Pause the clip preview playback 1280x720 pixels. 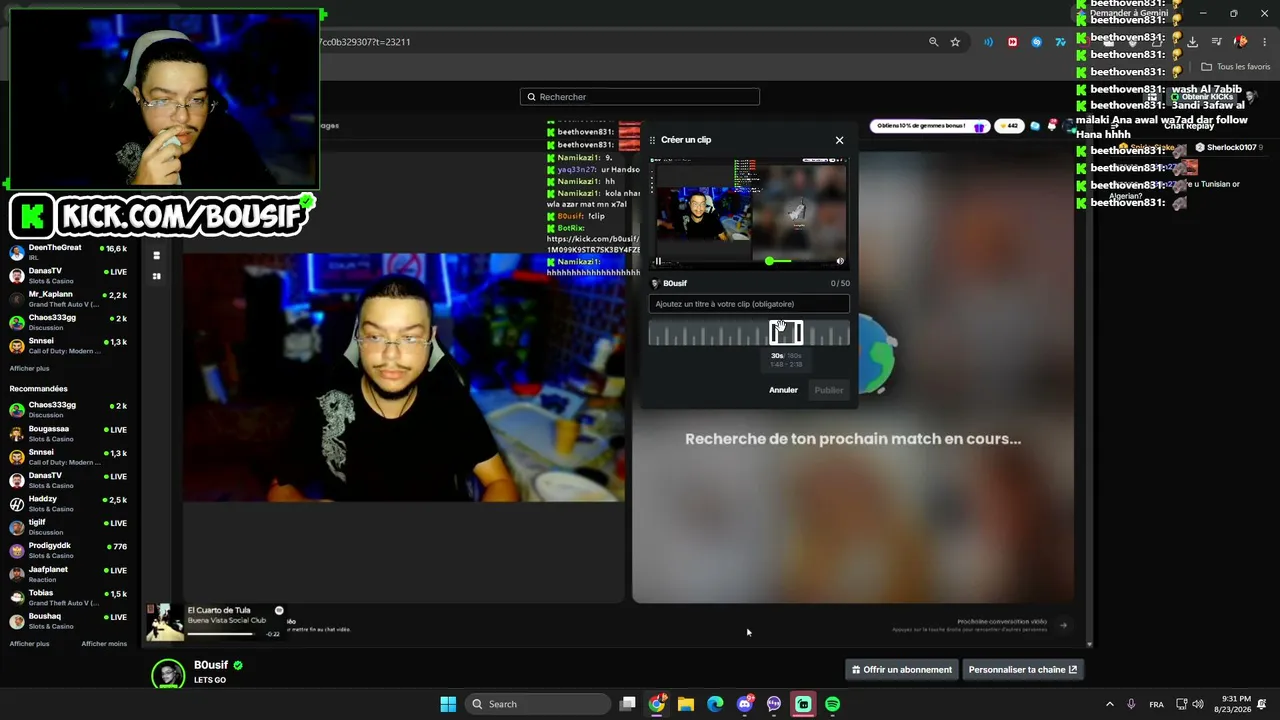point(658,261)
